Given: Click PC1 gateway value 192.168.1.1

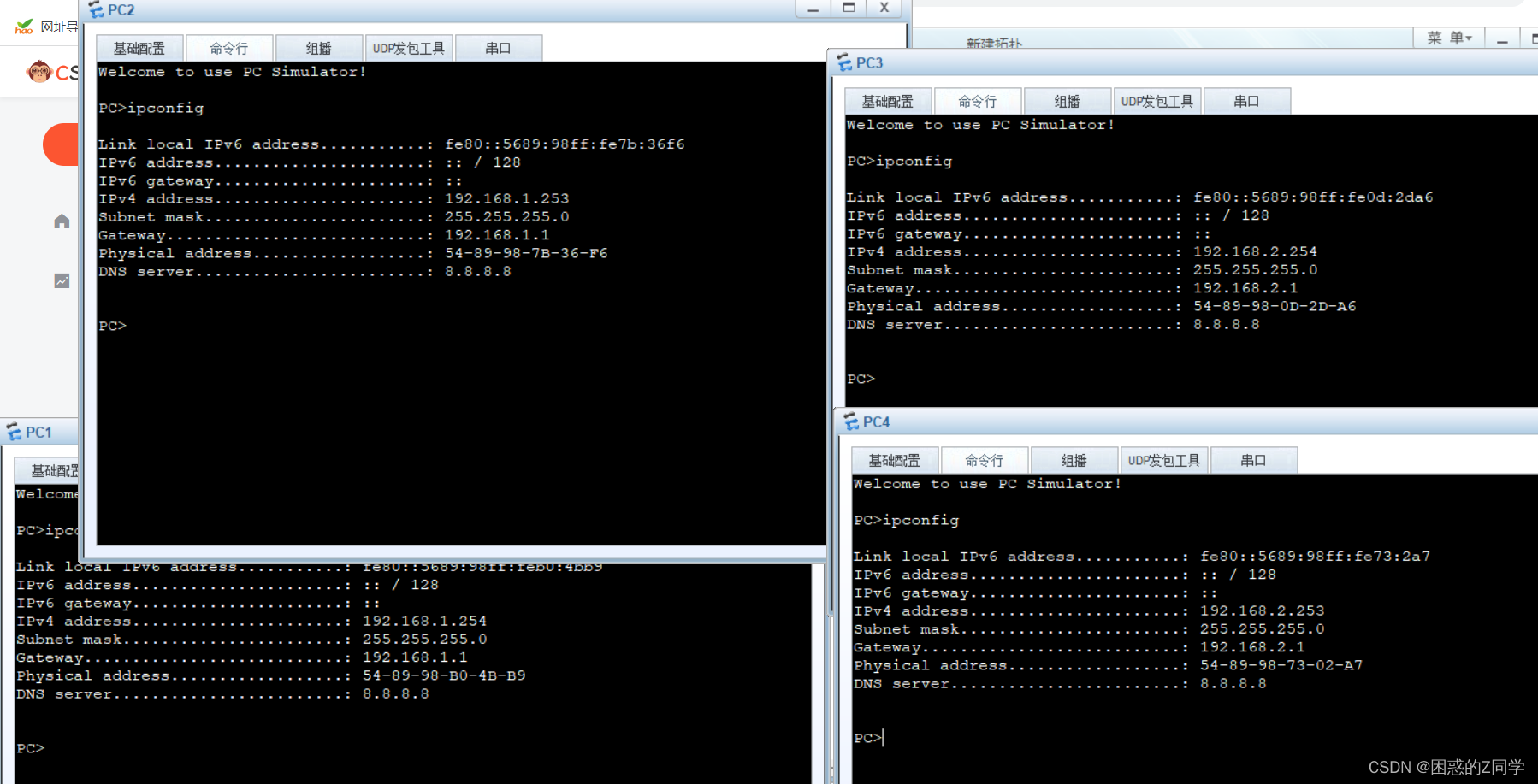Looking at the screenshot, I should pos(415,657).
